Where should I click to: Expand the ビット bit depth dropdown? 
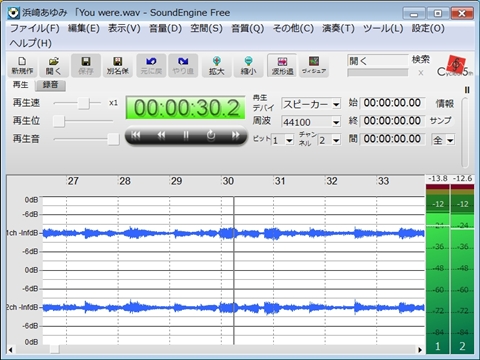click(x=289, y=140)
